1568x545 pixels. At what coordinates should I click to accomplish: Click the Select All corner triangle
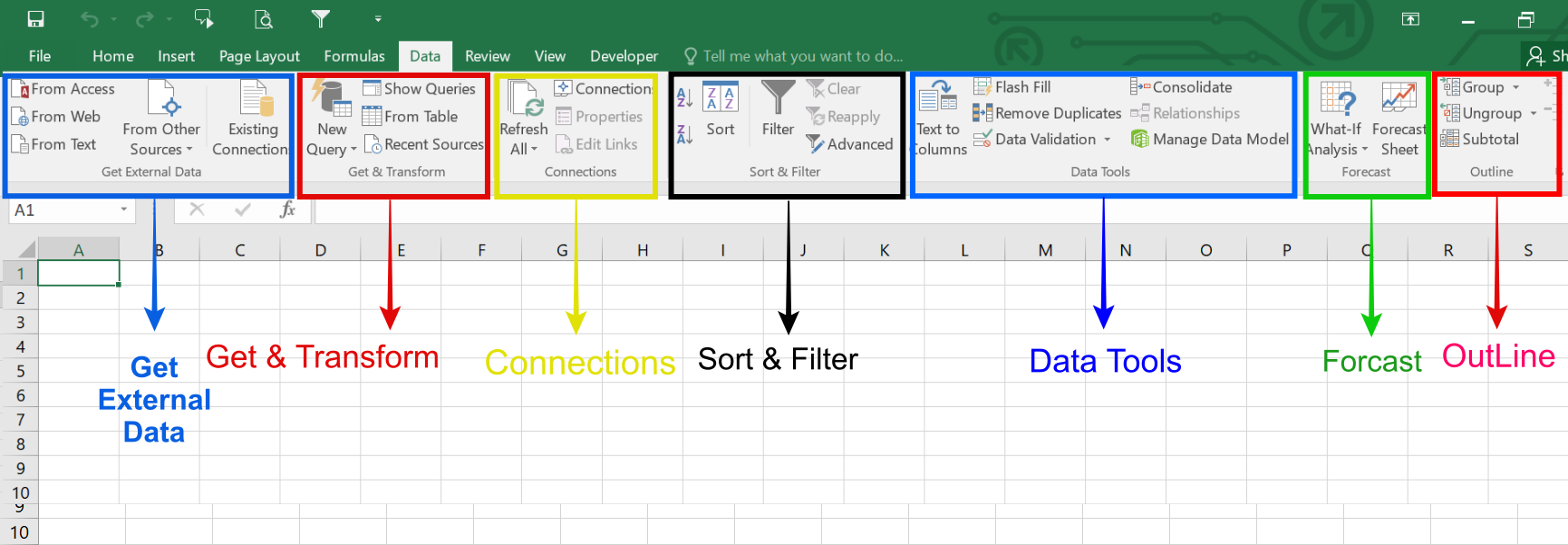click(26, 249)
